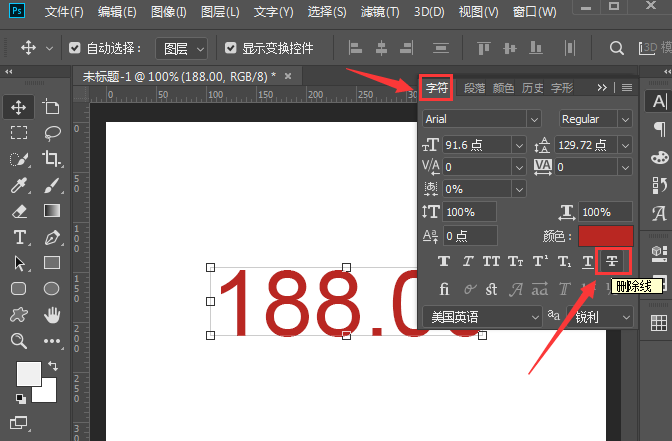Swap foreground and background colors
Screen dimensions: 672x441
click(53, 367)
